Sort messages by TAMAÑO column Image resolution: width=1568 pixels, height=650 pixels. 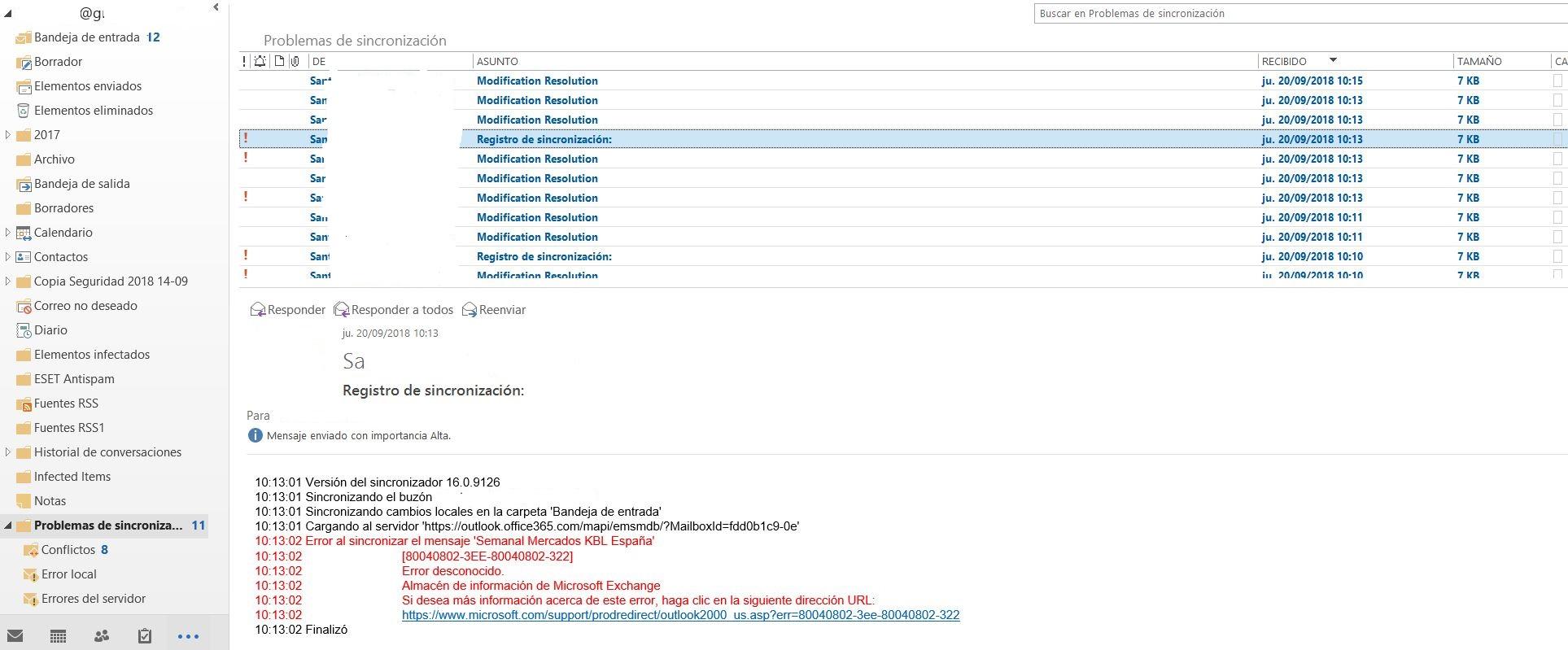tap(1479, 61)
